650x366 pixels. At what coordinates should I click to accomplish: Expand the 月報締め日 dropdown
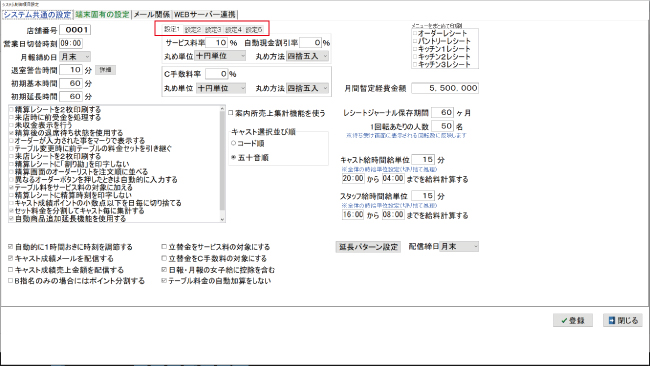[75, 57]
